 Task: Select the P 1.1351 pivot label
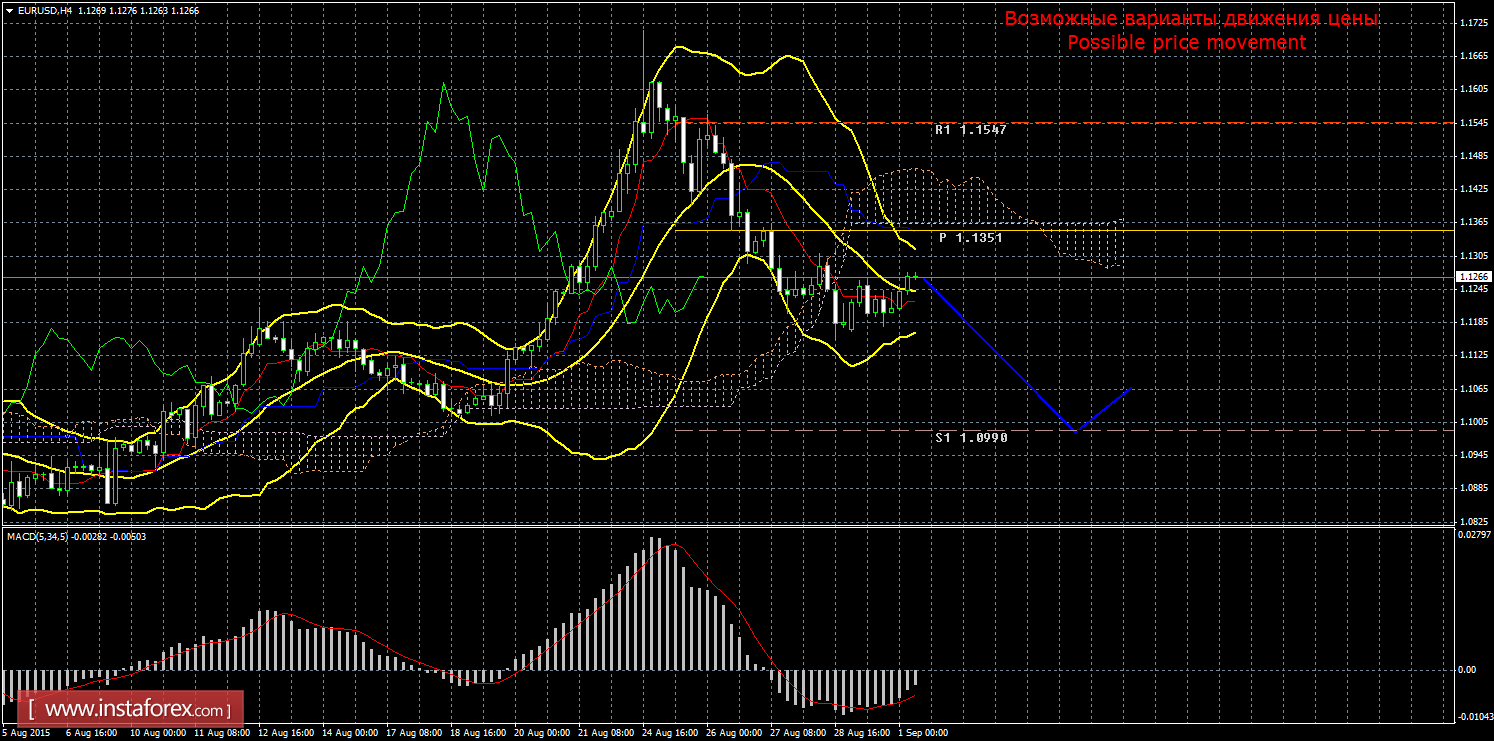970,238
